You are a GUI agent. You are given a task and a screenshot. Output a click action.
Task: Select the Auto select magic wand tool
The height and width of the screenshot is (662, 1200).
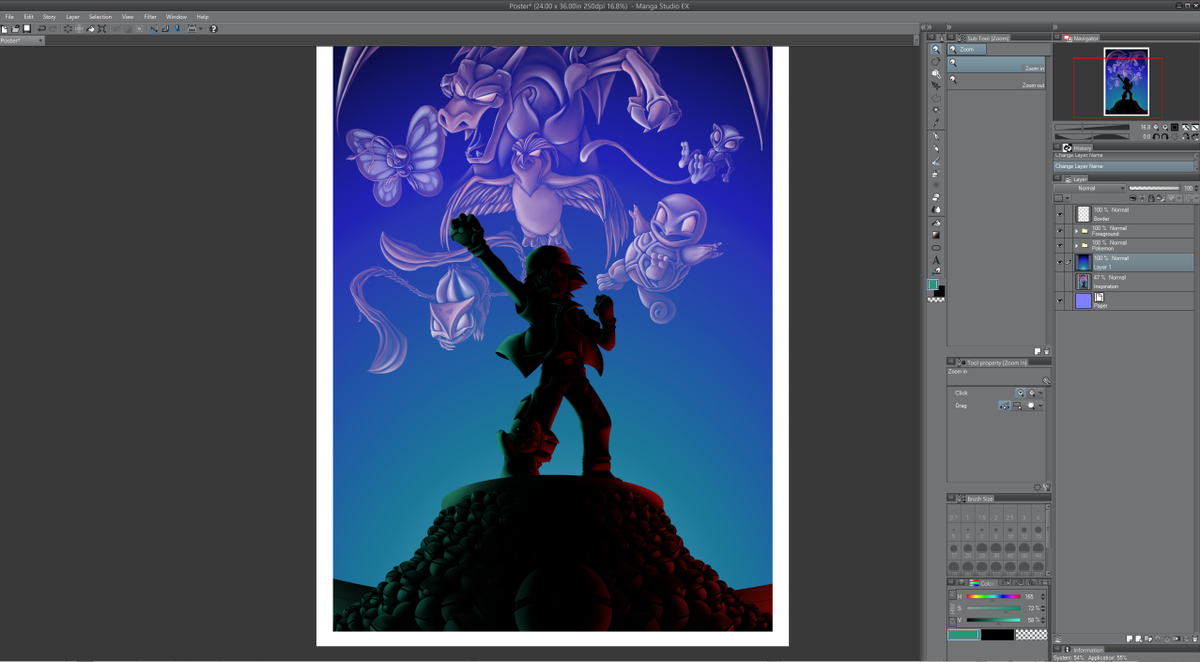point(935,111)
